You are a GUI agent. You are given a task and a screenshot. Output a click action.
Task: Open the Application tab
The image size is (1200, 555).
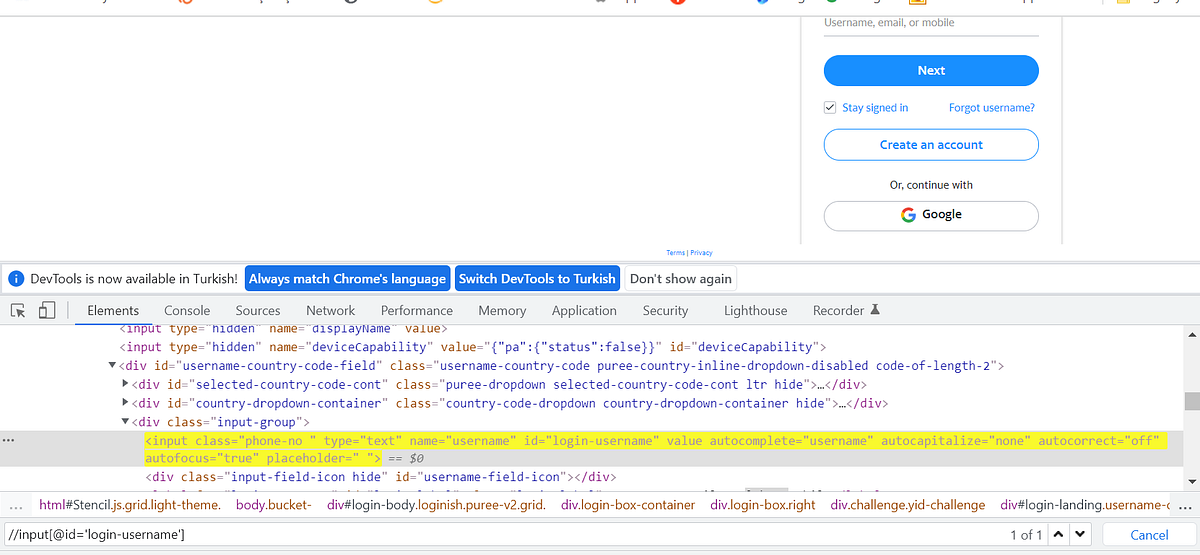[x=584, y=311]
